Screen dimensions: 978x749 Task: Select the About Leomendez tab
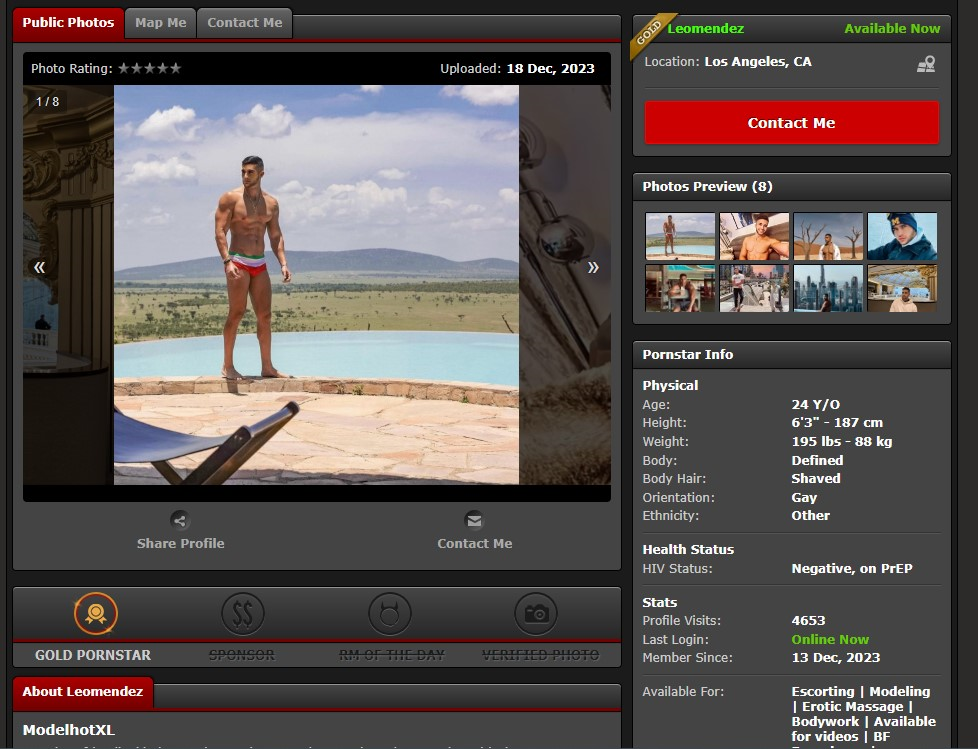[x=82, y=692]
